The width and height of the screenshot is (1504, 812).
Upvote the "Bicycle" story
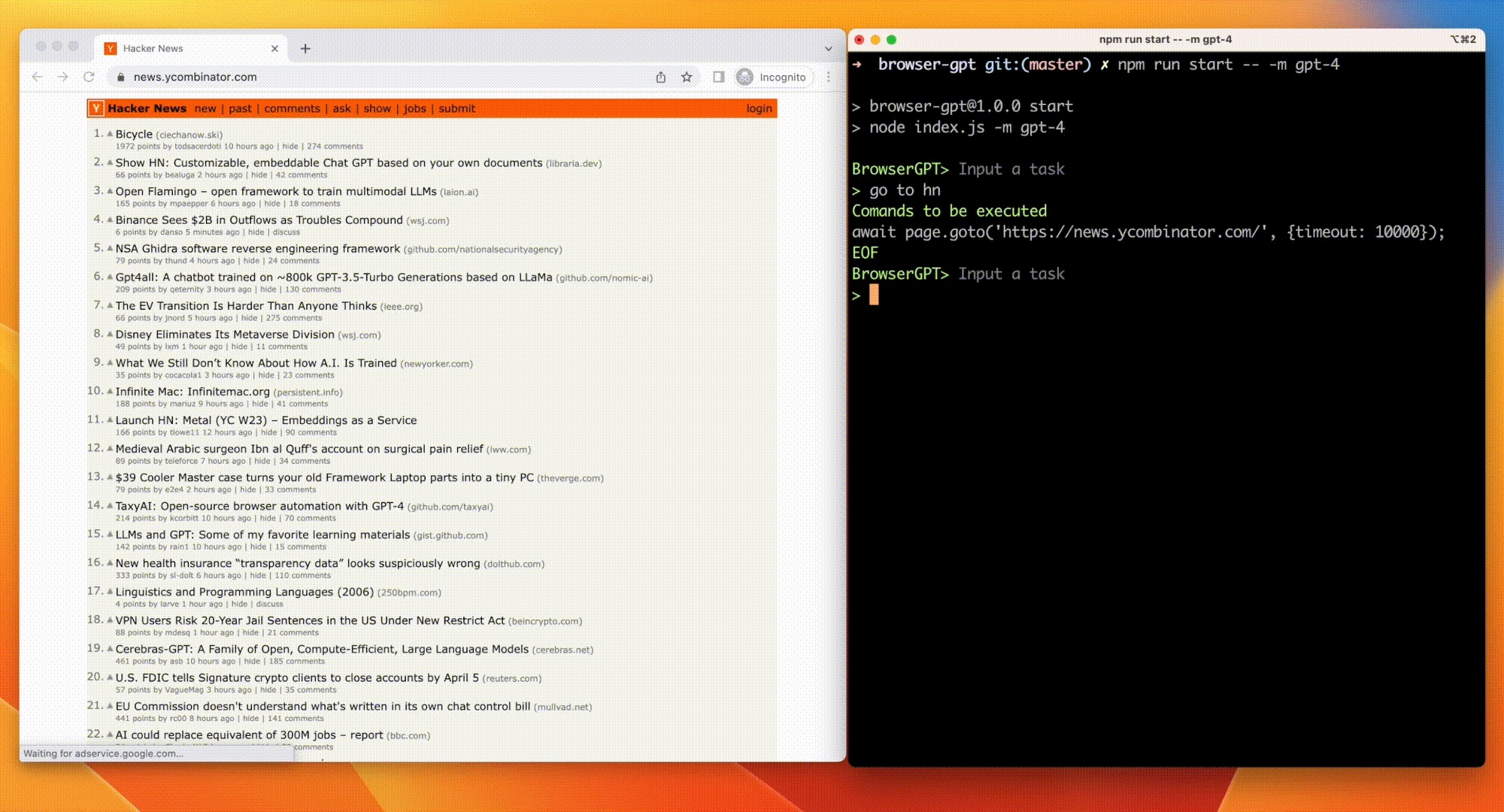click(x=110, y=134)
